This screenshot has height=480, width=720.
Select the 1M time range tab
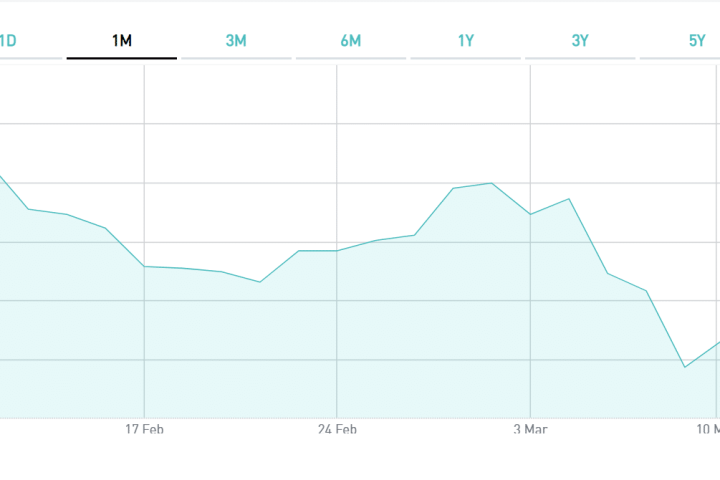[x=122, y=41]
